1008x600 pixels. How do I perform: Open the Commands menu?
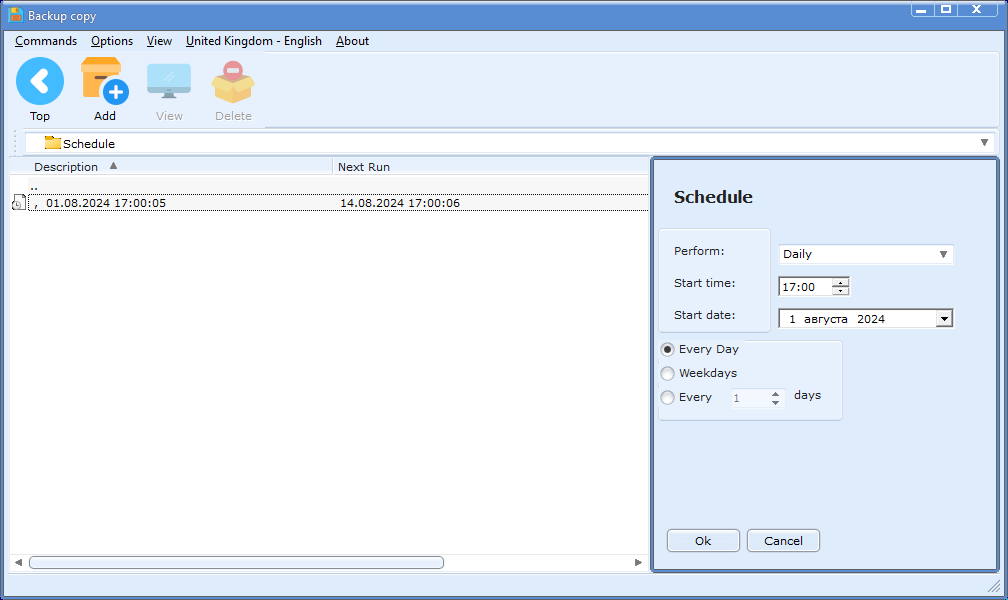pos(46,41)
